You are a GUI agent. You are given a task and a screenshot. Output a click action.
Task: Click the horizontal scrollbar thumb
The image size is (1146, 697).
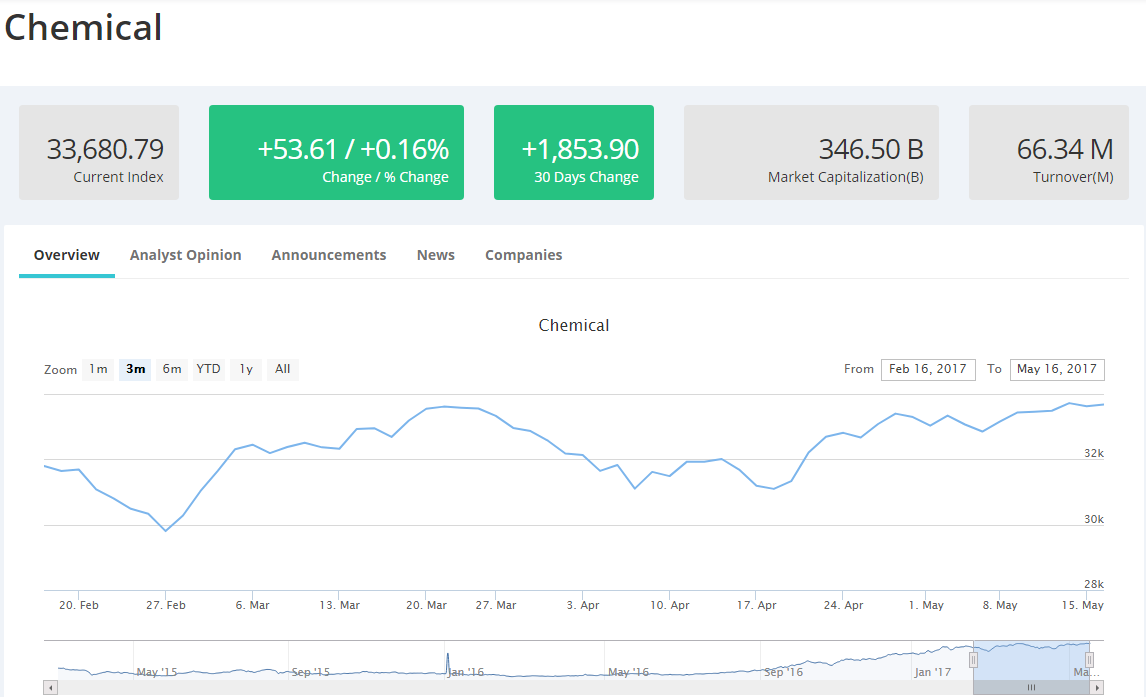coord(1031,687)
